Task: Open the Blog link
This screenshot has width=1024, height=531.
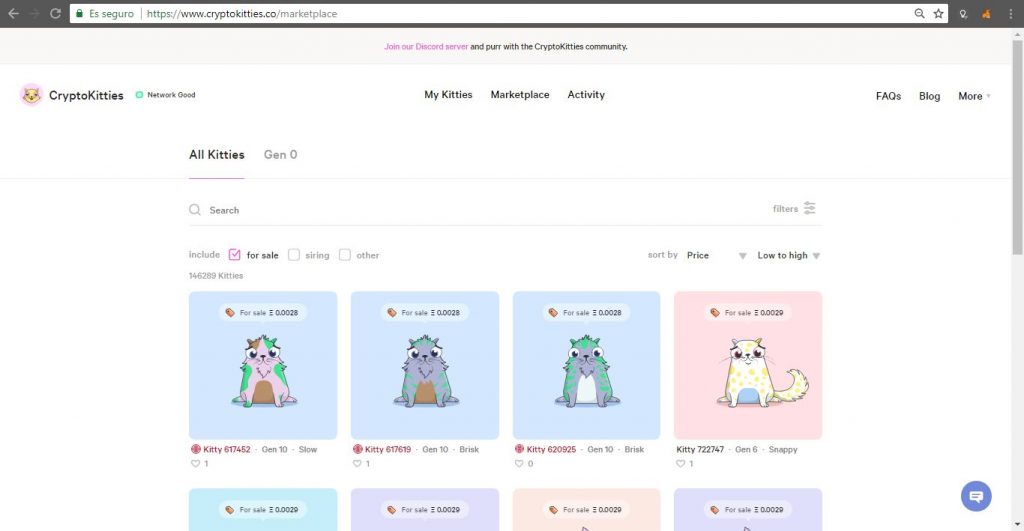Action: [x=929, y=96]
